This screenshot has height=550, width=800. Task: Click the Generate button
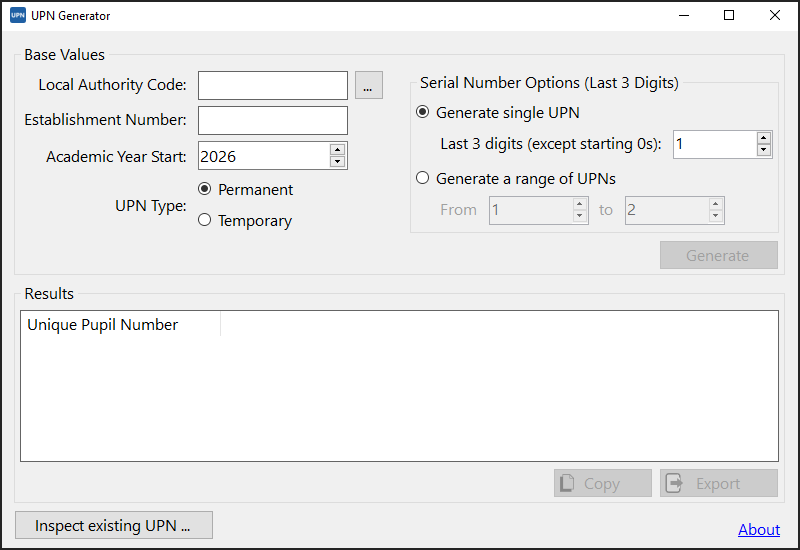click(x=718, y=255)
